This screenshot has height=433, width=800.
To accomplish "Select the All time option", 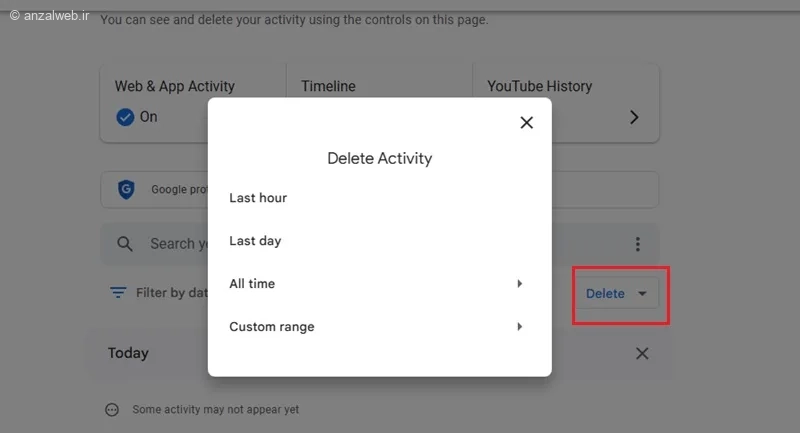I will (x=252, y=284).
